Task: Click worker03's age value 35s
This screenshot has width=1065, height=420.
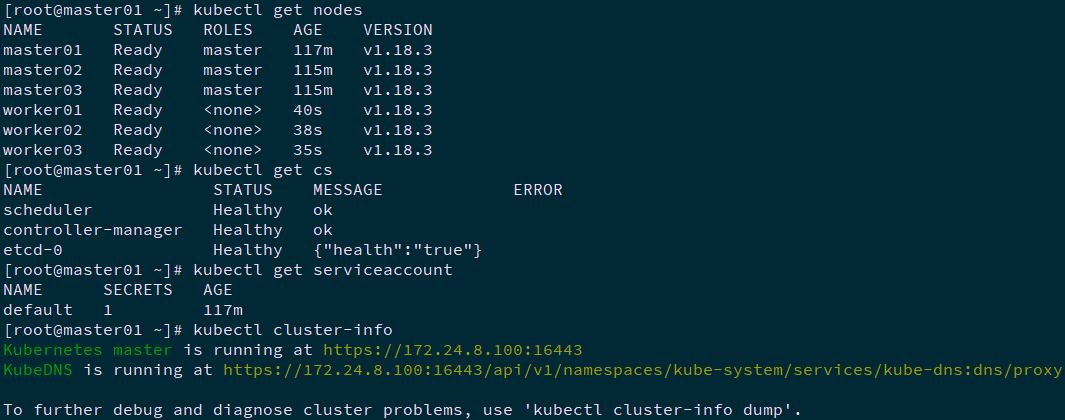Action: (x=308, y=150)
